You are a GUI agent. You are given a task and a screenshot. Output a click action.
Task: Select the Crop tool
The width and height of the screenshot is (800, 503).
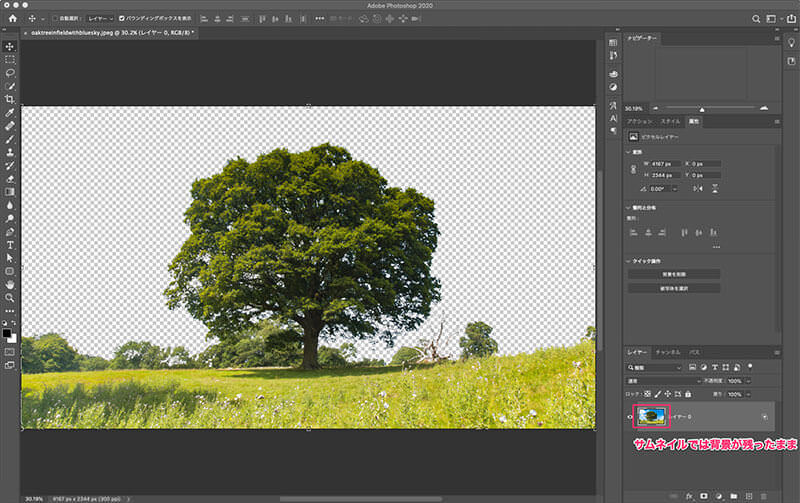[10, 99]
